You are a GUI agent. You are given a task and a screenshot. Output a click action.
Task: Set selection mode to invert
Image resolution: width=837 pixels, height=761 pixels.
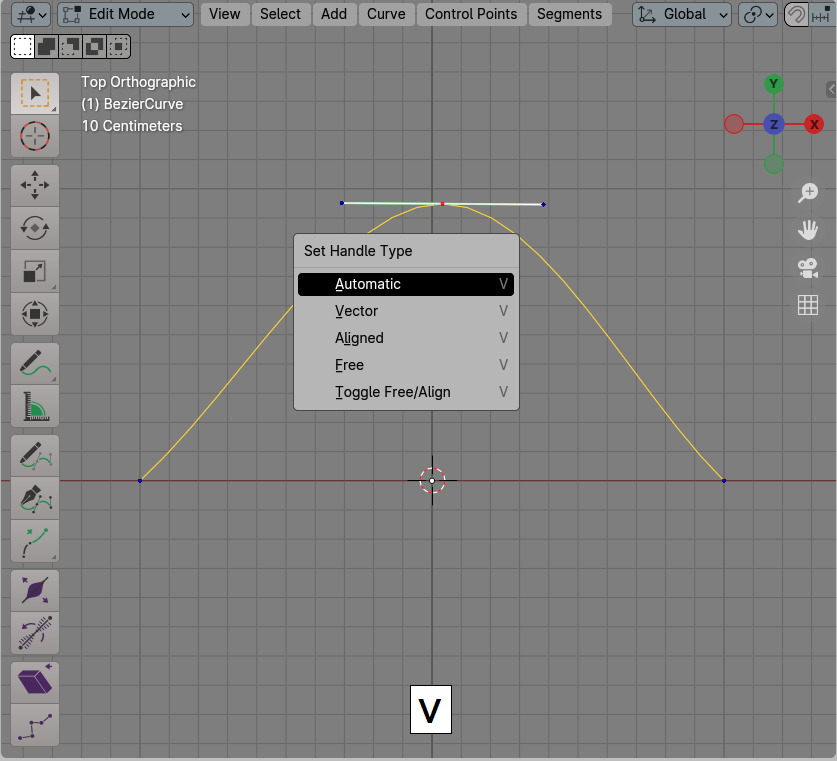click(x=94, y=46)
